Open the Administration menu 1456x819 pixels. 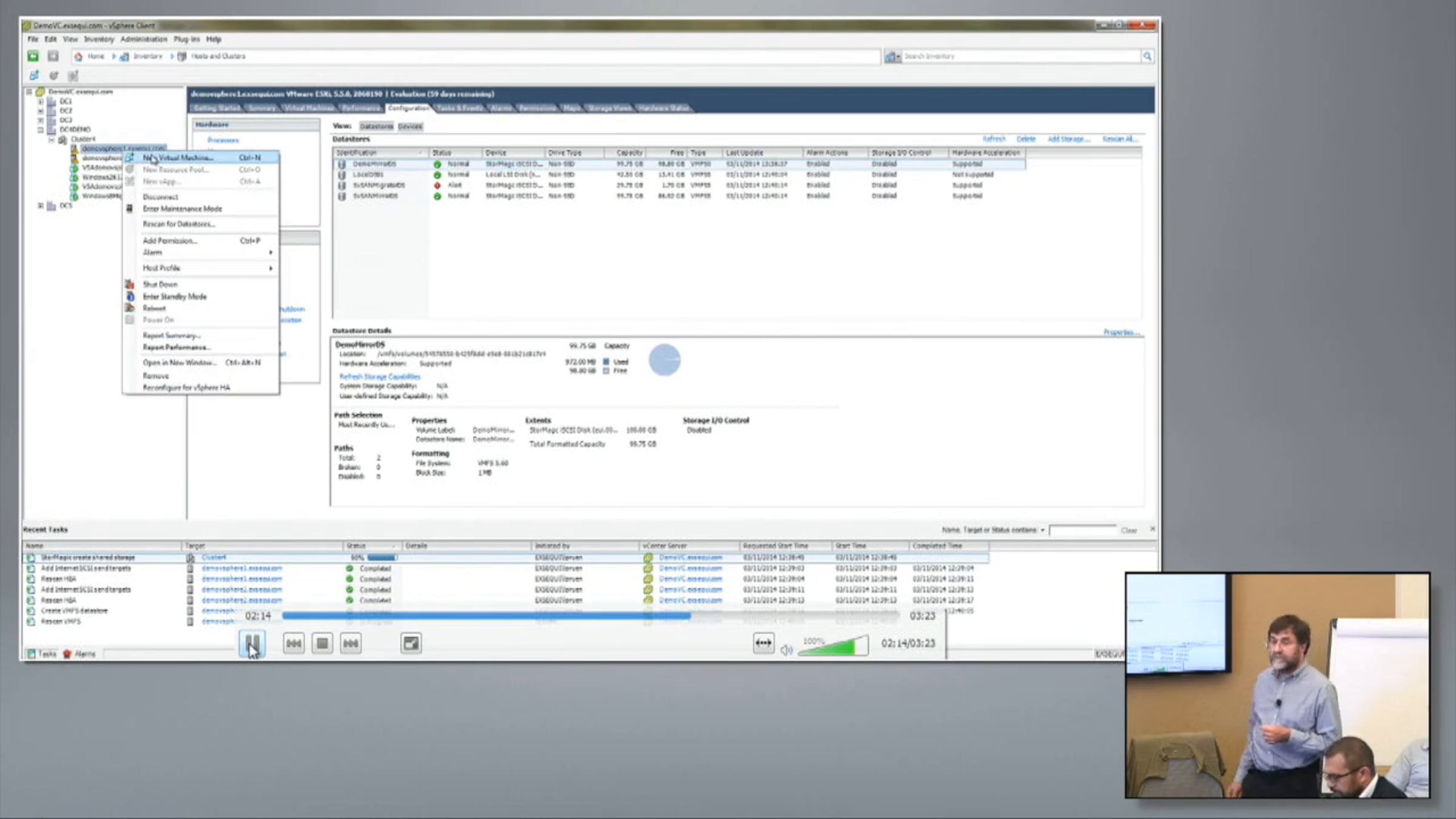pos(144,39)
